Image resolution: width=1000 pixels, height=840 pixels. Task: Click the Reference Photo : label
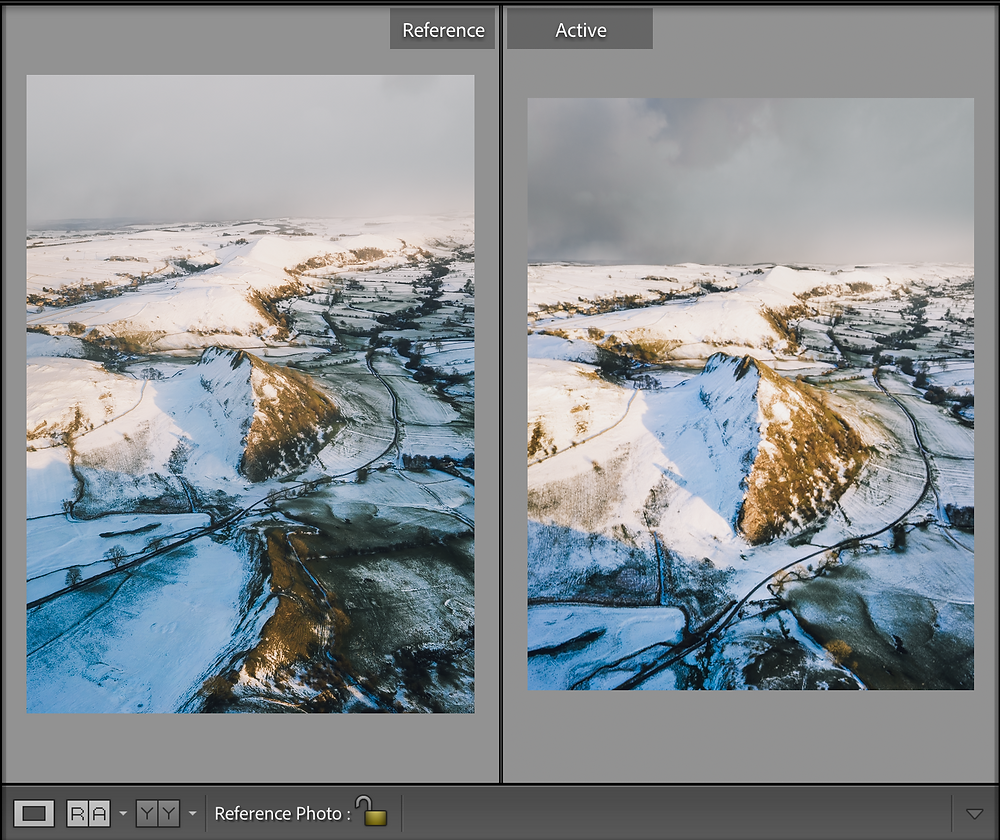tap(283, 814)
